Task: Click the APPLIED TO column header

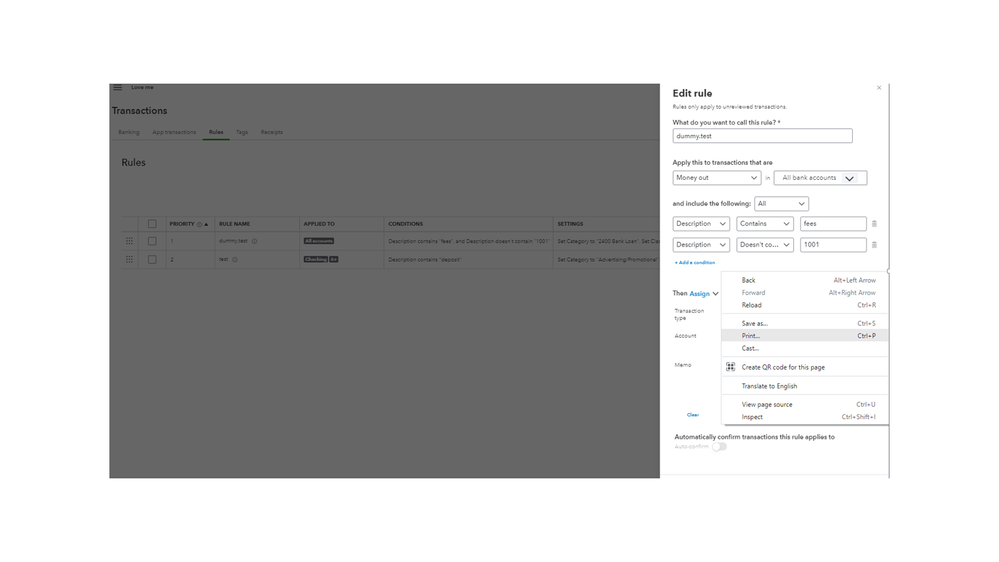Action: coord(319,224)
